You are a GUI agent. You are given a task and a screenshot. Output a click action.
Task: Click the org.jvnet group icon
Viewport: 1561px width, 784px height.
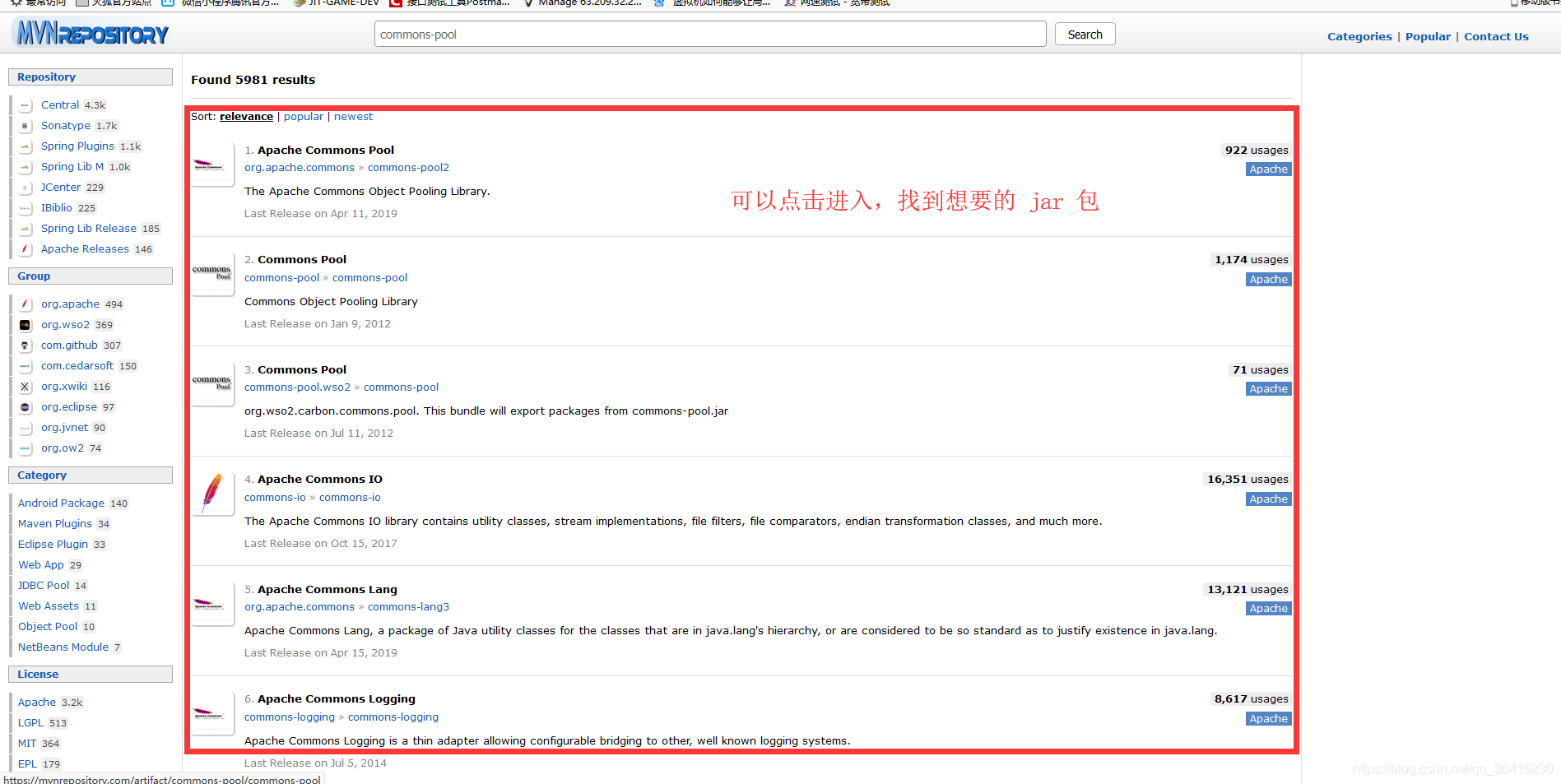coord(26,428)
